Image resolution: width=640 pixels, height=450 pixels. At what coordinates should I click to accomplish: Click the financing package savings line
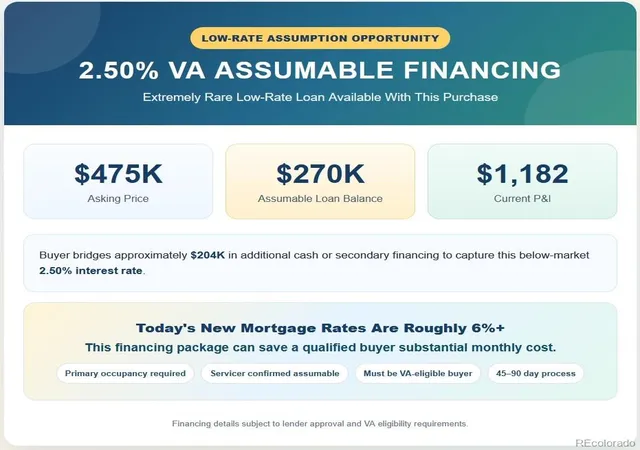(320, 348)
